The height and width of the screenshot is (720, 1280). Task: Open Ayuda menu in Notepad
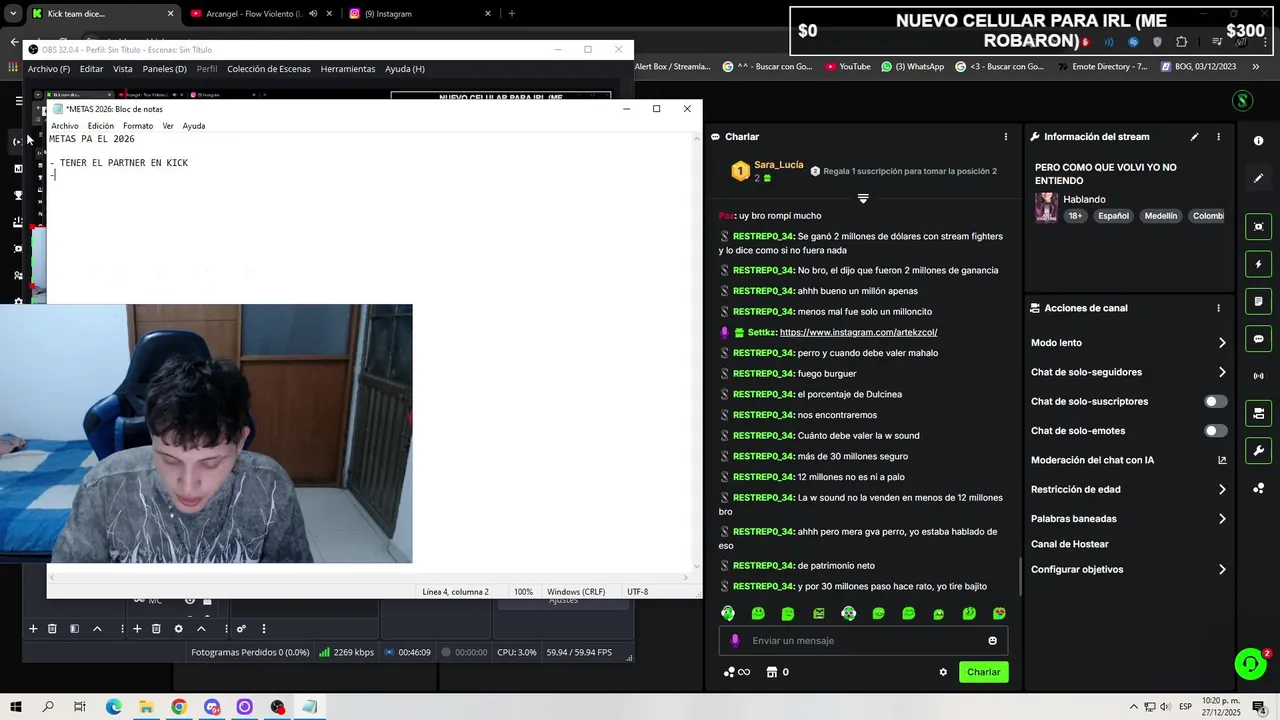194,126
